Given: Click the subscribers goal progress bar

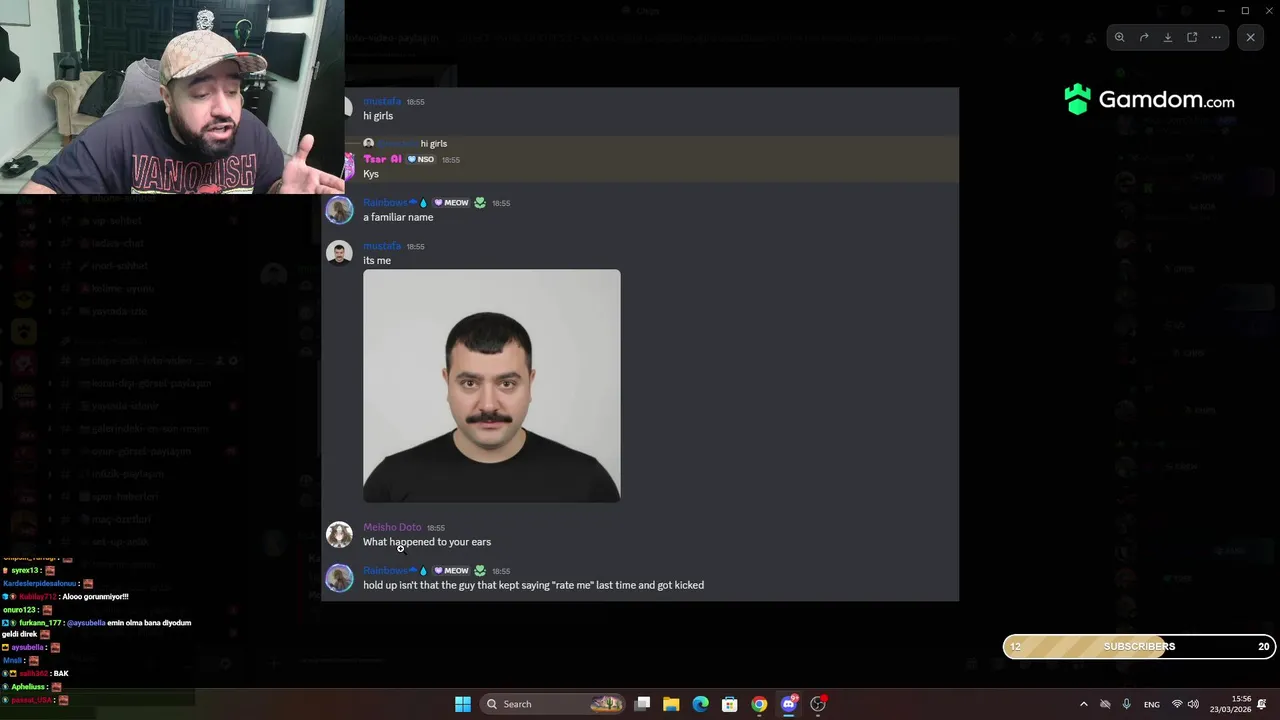Looking at the screenshot, I should click(1139, 646).
